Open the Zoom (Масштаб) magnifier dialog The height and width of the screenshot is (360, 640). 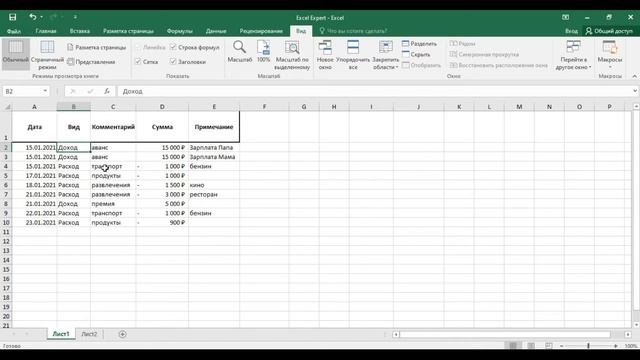click(240, 51)
